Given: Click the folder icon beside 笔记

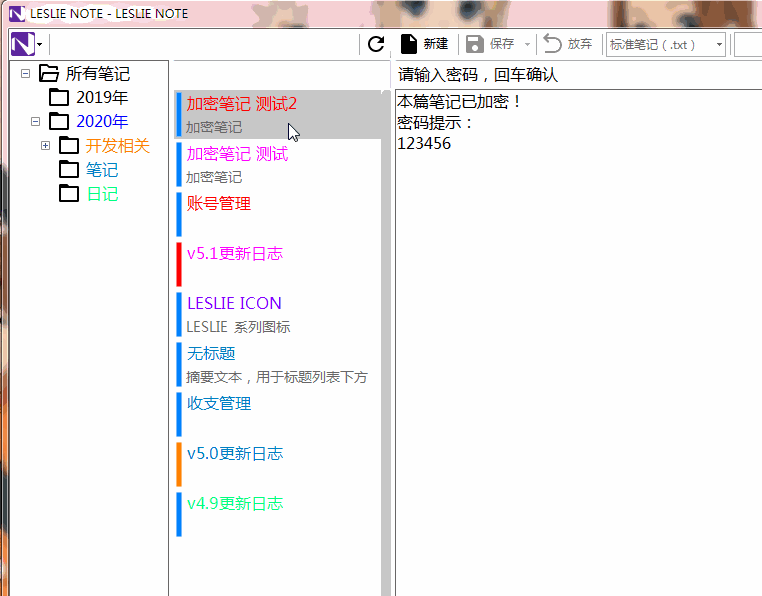Looking at the screenshot, I should click(x=69, y=170).
